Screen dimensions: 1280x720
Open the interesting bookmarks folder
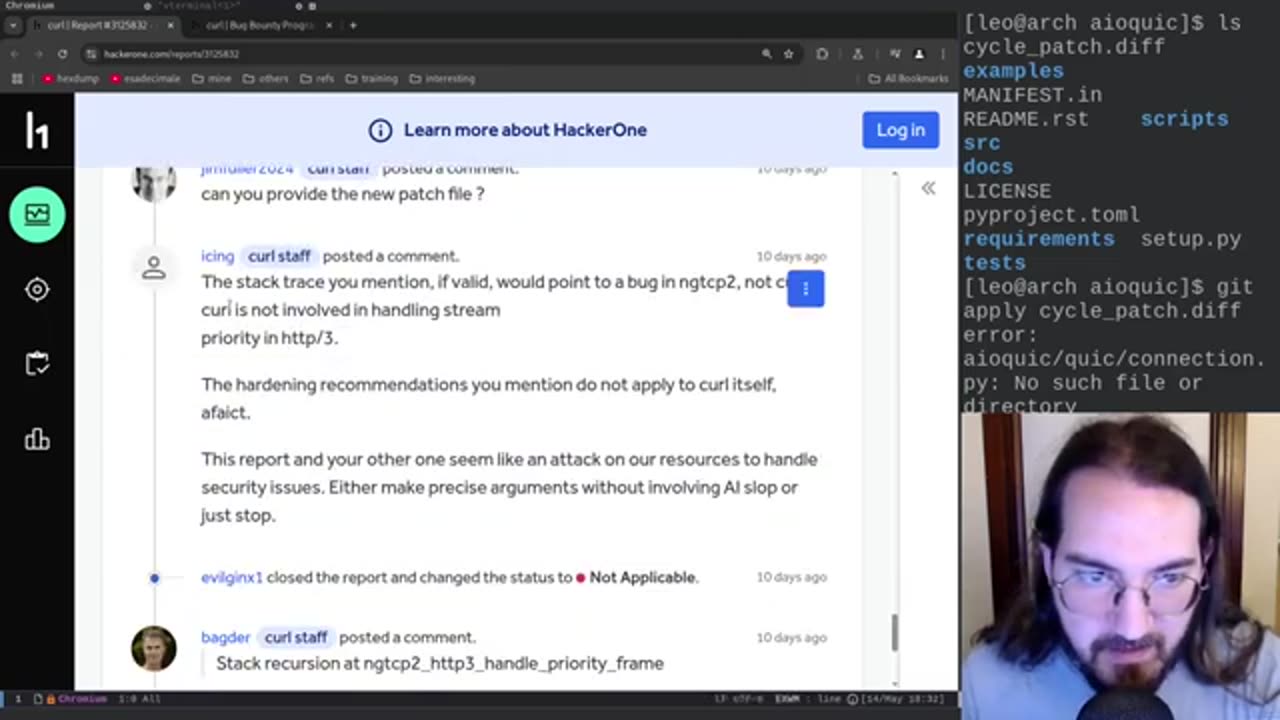[x=442, y=79]
